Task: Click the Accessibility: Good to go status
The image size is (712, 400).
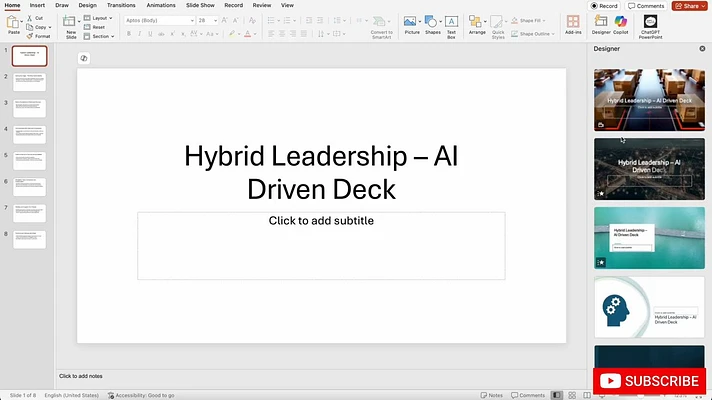Action: [x=141, y=395]
